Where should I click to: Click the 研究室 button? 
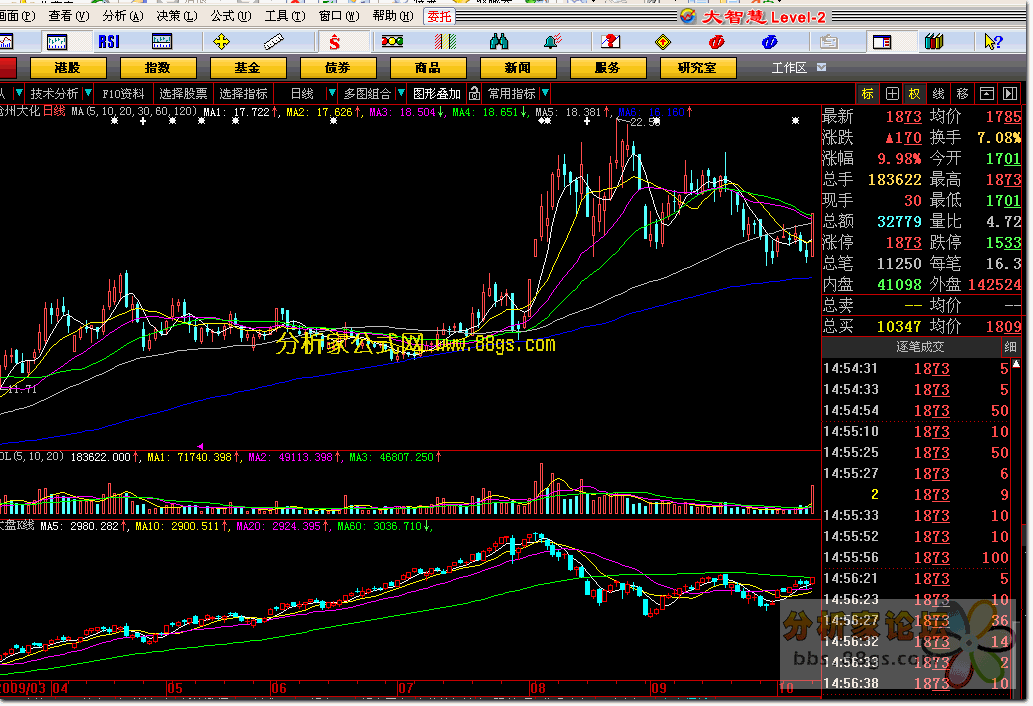click(698, 68)
